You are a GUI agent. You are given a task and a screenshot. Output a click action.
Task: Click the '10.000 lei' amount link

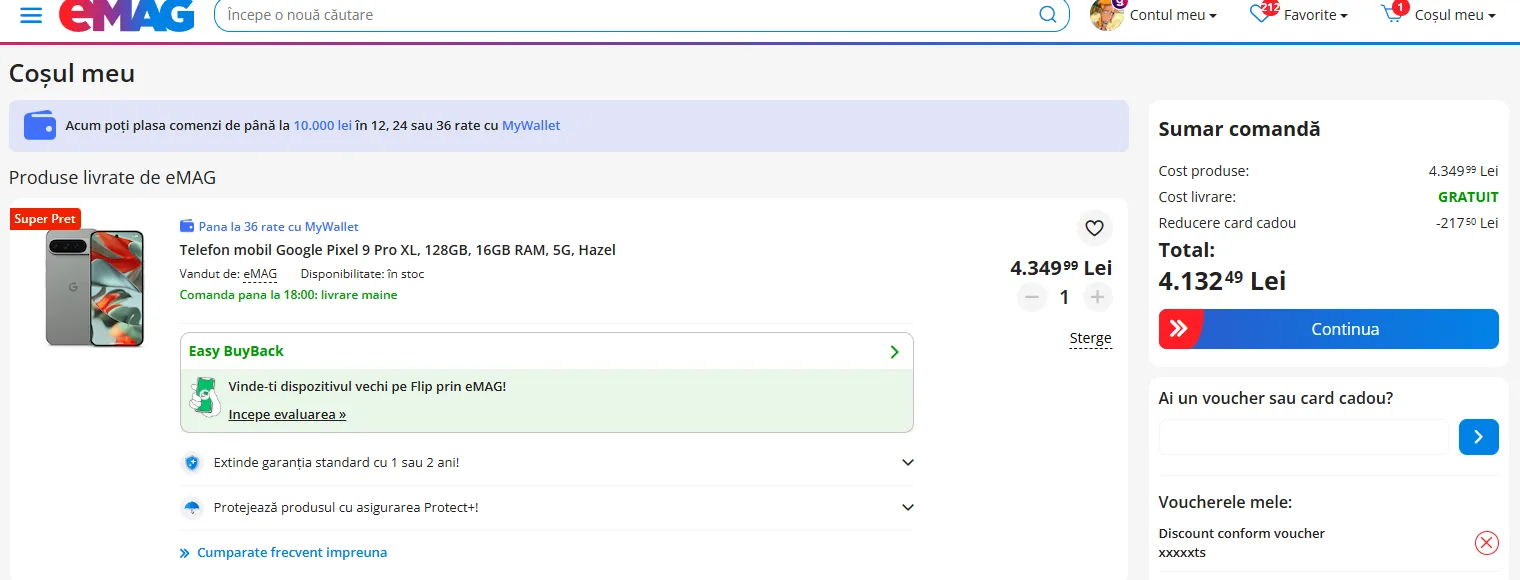(x=322, y=126)
